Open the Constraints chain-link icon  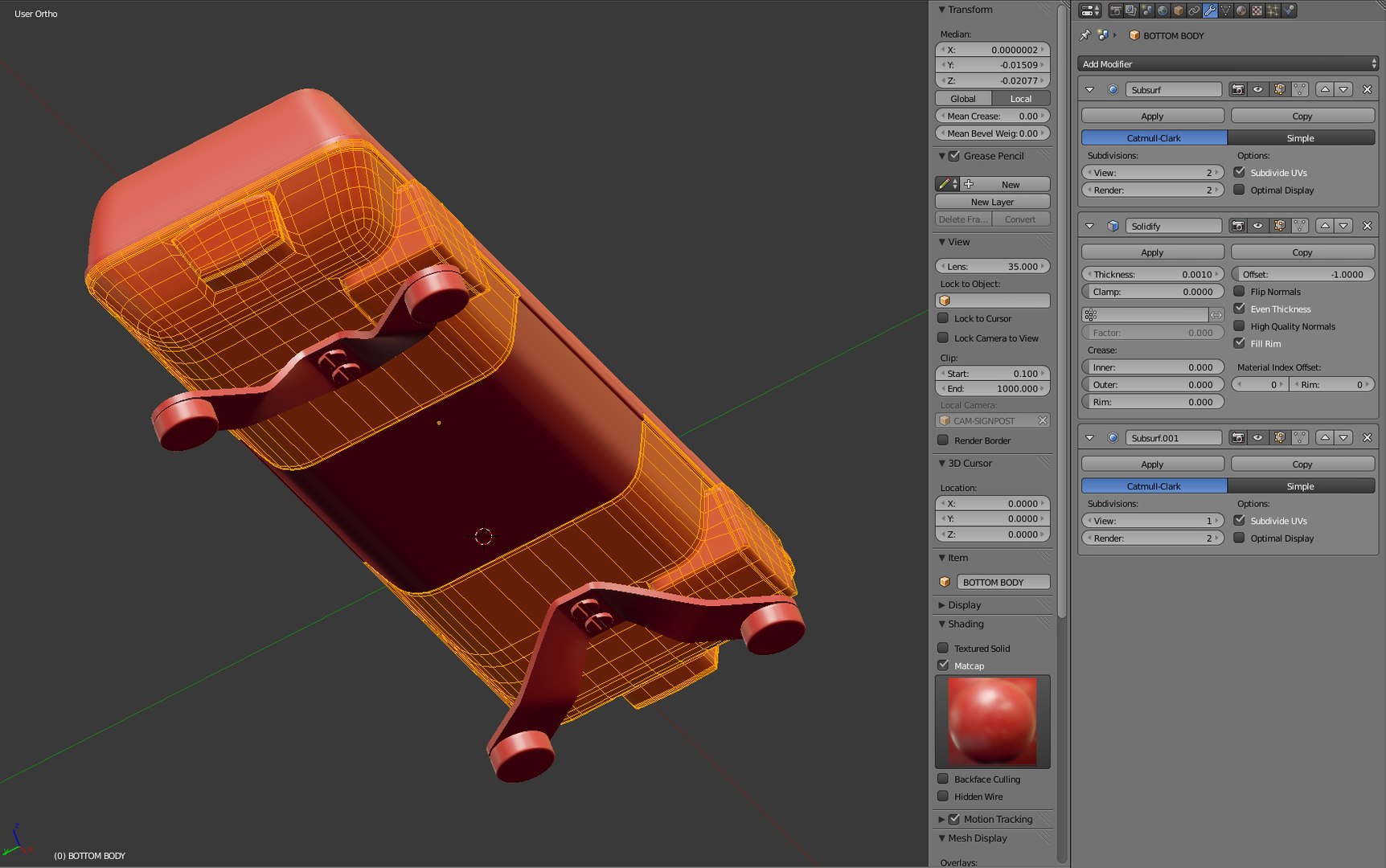pyautogui.click(x=1194, y=10)
